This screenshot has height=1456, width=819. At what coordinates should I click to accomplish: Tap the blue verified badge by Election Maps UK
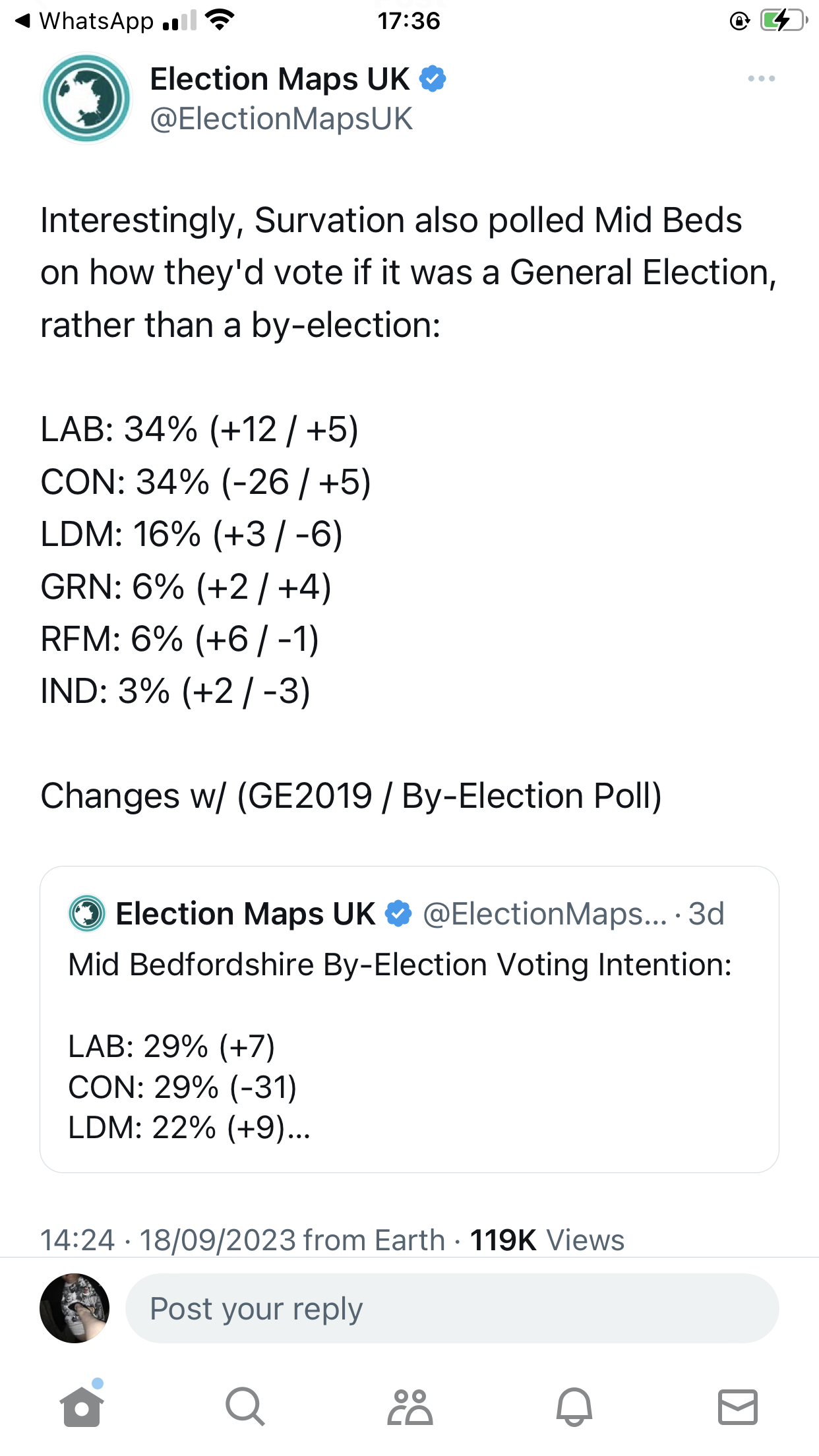pyautogui.click(x=433, y=79)
